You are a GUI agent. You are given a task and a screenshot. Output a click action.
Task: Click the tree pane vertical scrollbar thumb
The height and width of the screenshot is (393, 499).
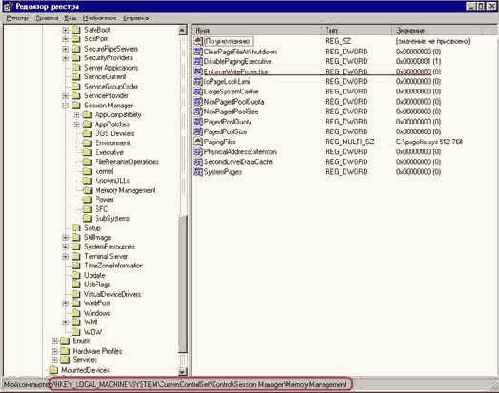[183, 284]
